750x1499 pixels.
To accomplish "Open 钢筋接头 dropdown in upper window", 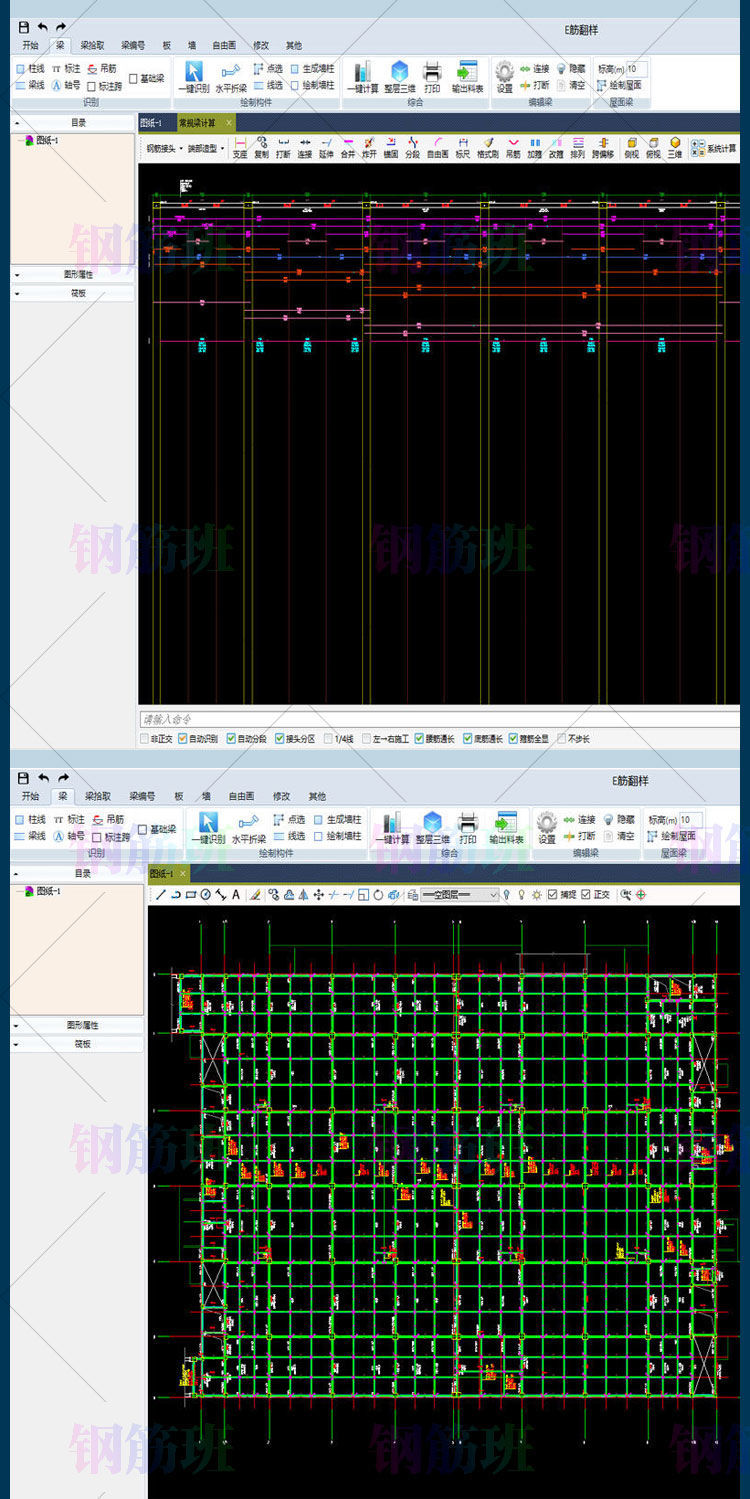I will tap(164, 149).
